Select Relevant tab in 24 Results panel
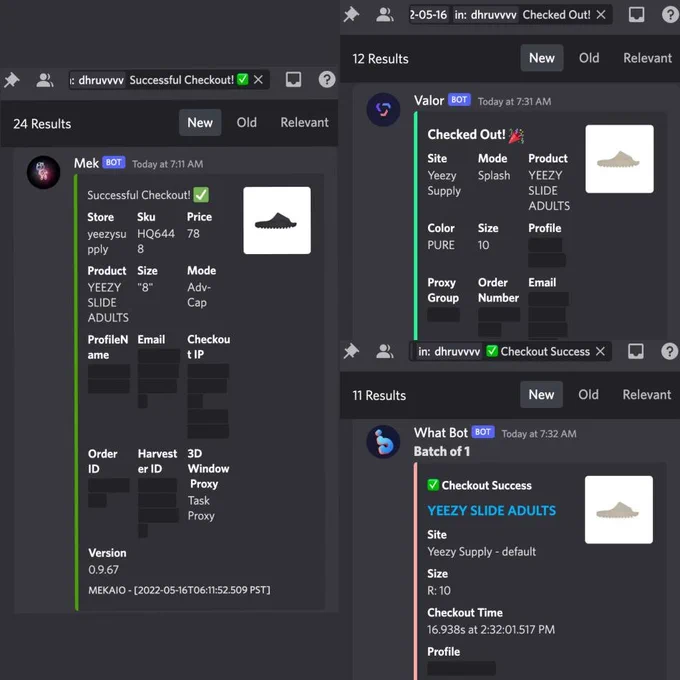The image size is (680, 680). 304,123
